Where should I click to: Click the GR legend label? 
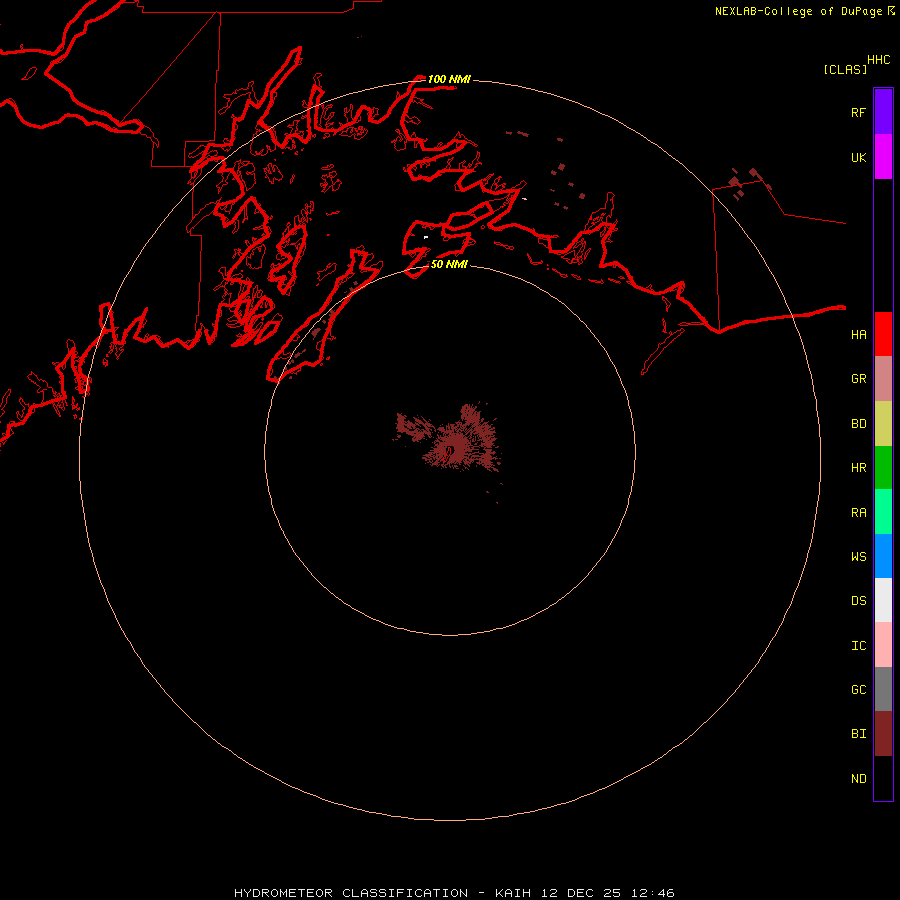pyautogui.click(x=858, y=379)
